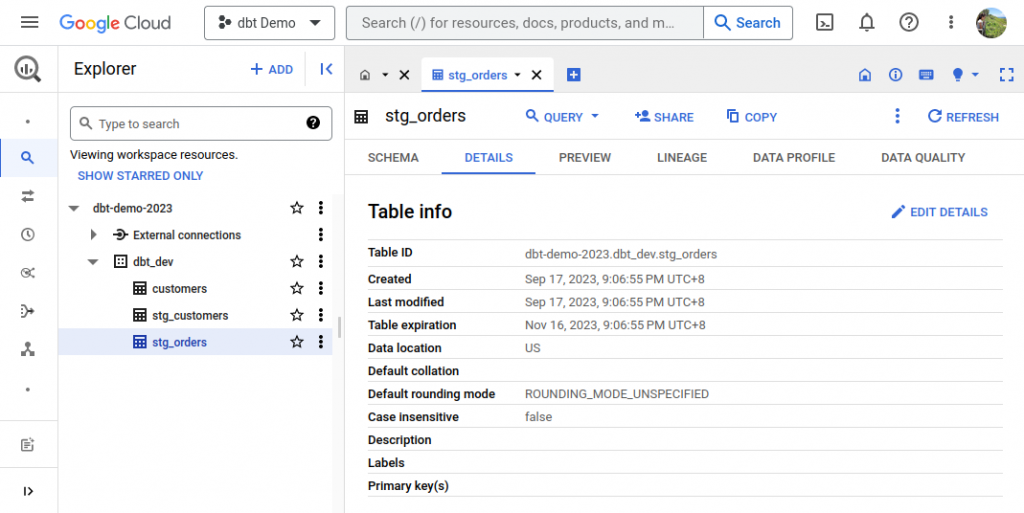This screenshot has height=513, width=1024.
Task: Click EDIT DETAILS button
Action: click(x=940, y=212)
